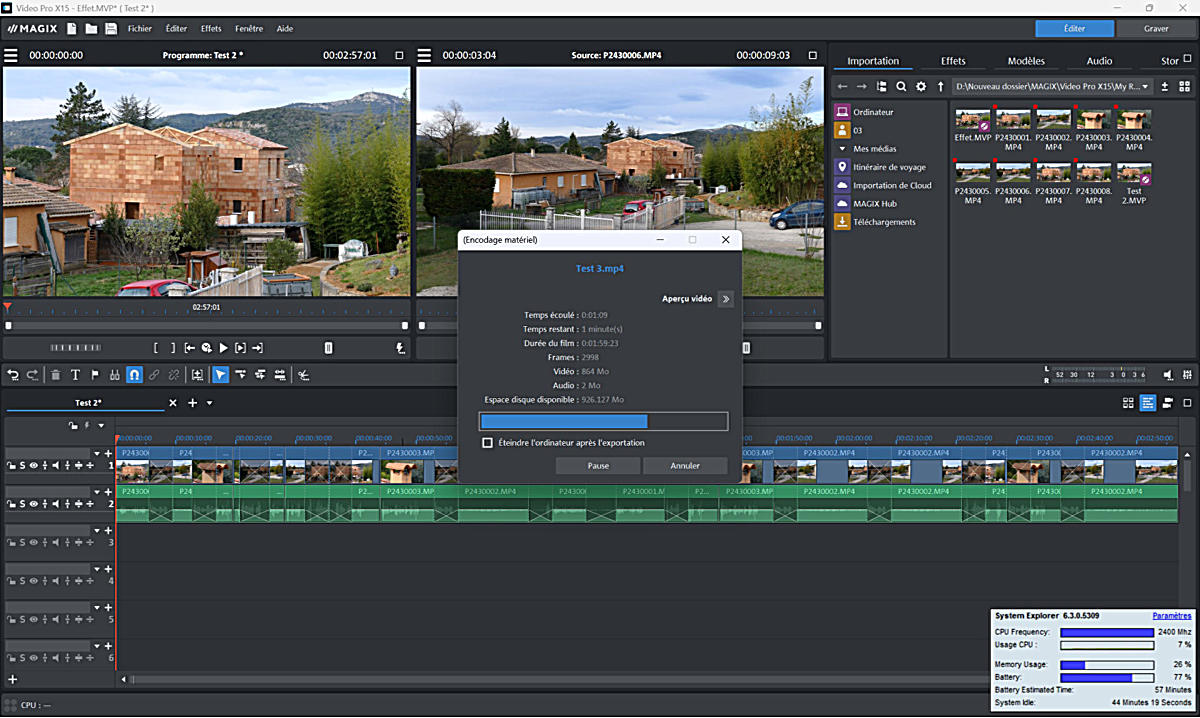Open the Effets menu in menu bar

point(211,29)
